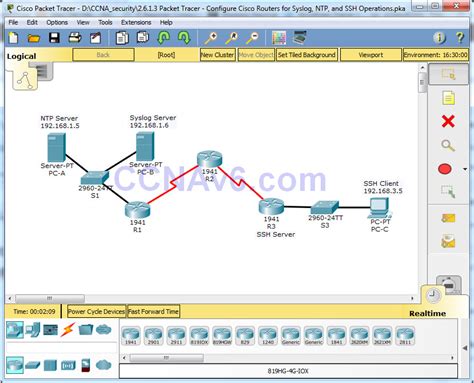Image resolution: width=474 pixels, height=383 pixels.
Task: Click the Viewport button
Action: click(x=371, y=55)
